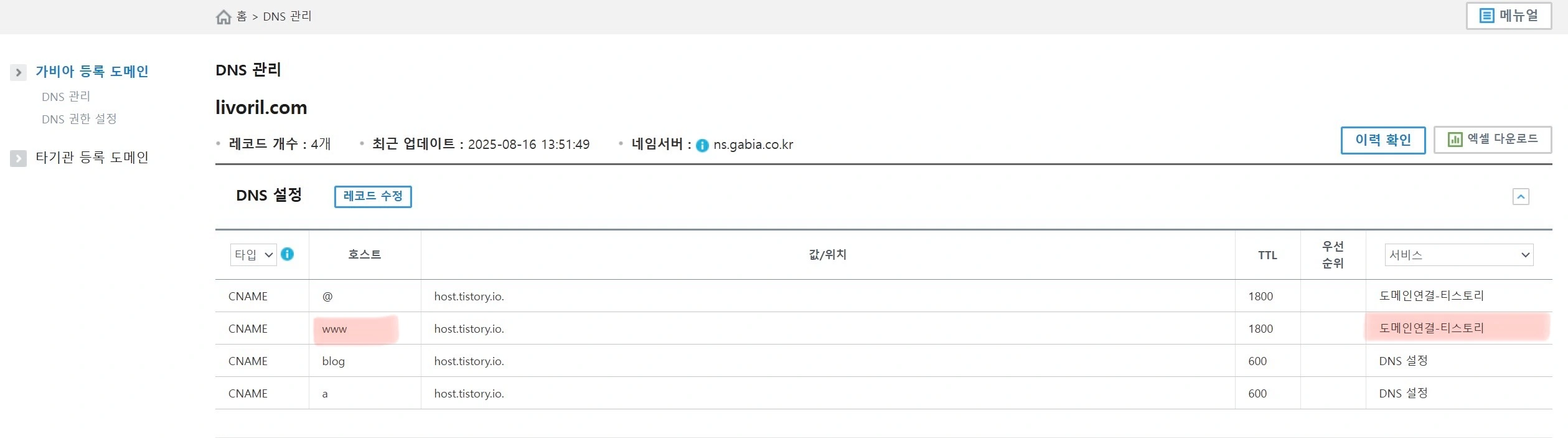Viewport: 1568px width, 438px height.
Task: Click the 엑셀 다운로드 button
Action: (1493, 140)
